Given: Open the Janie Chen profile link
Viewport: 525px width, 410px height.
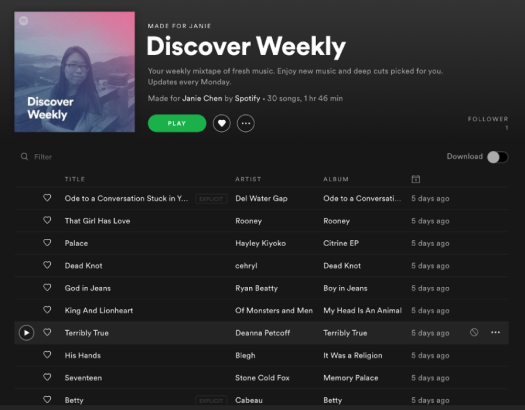Looking at the screenshot, I should (x=202, y=98).
